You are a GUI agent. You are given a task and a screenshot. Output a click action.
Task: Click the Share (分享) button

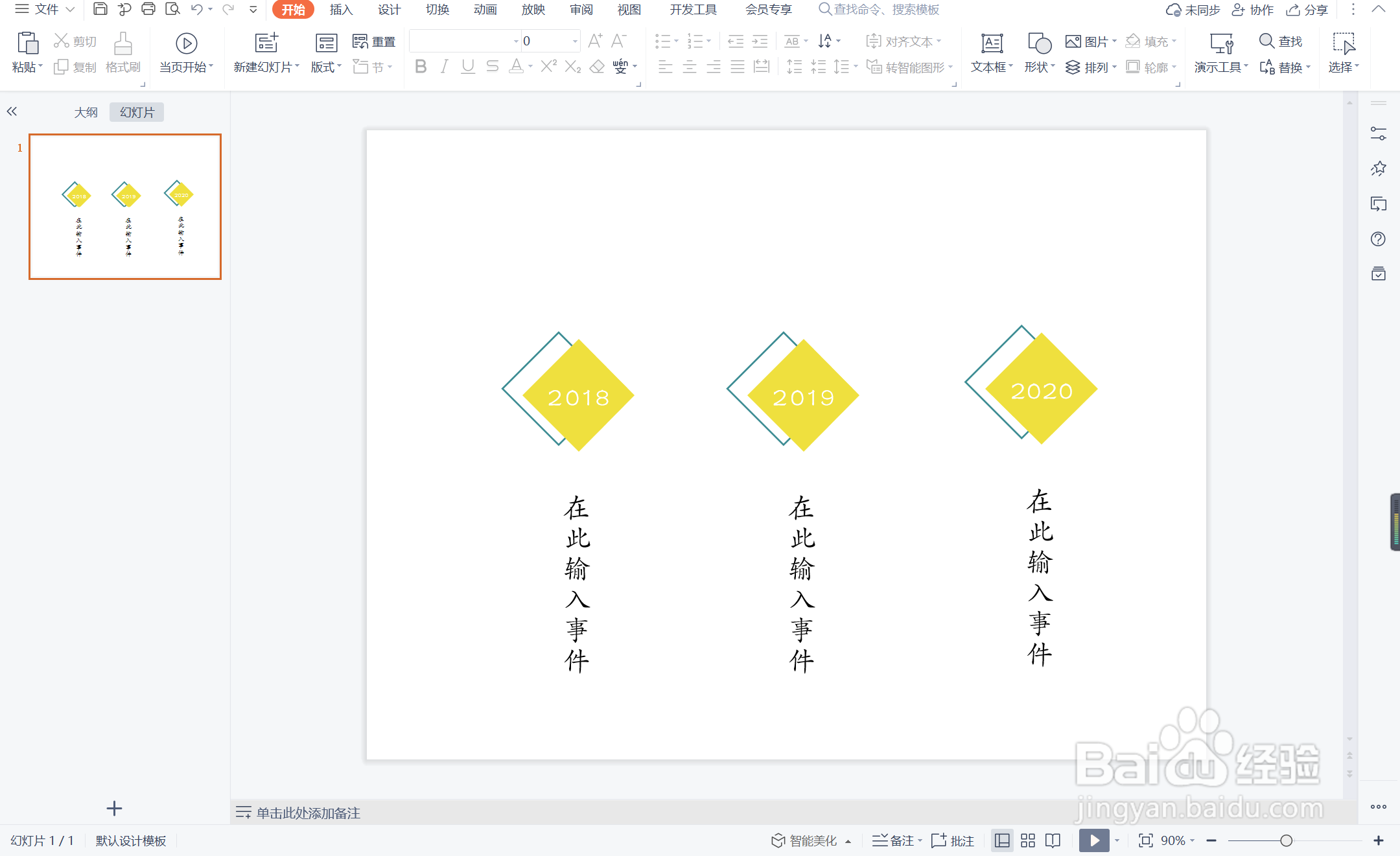[1308, 10]
